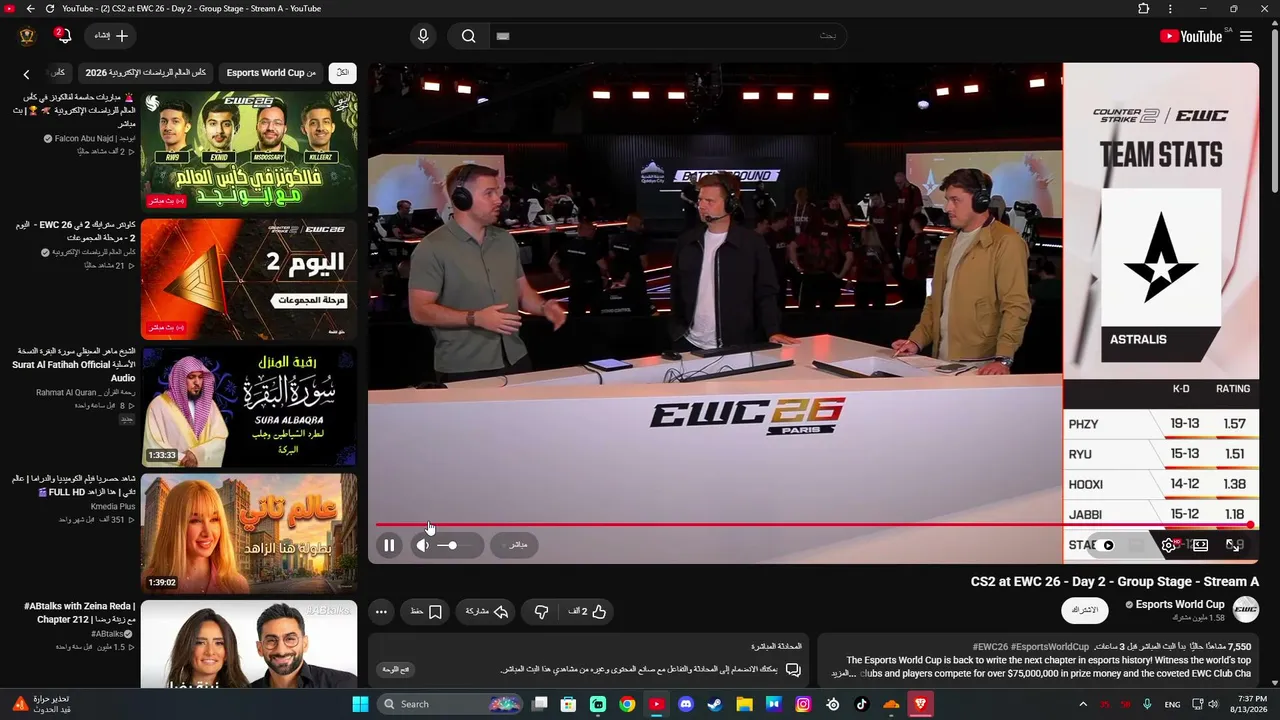Open YouTube notifications bell
Viewport: 1280px width, 720px height.
pyautogui.click(x=63, y=36)
